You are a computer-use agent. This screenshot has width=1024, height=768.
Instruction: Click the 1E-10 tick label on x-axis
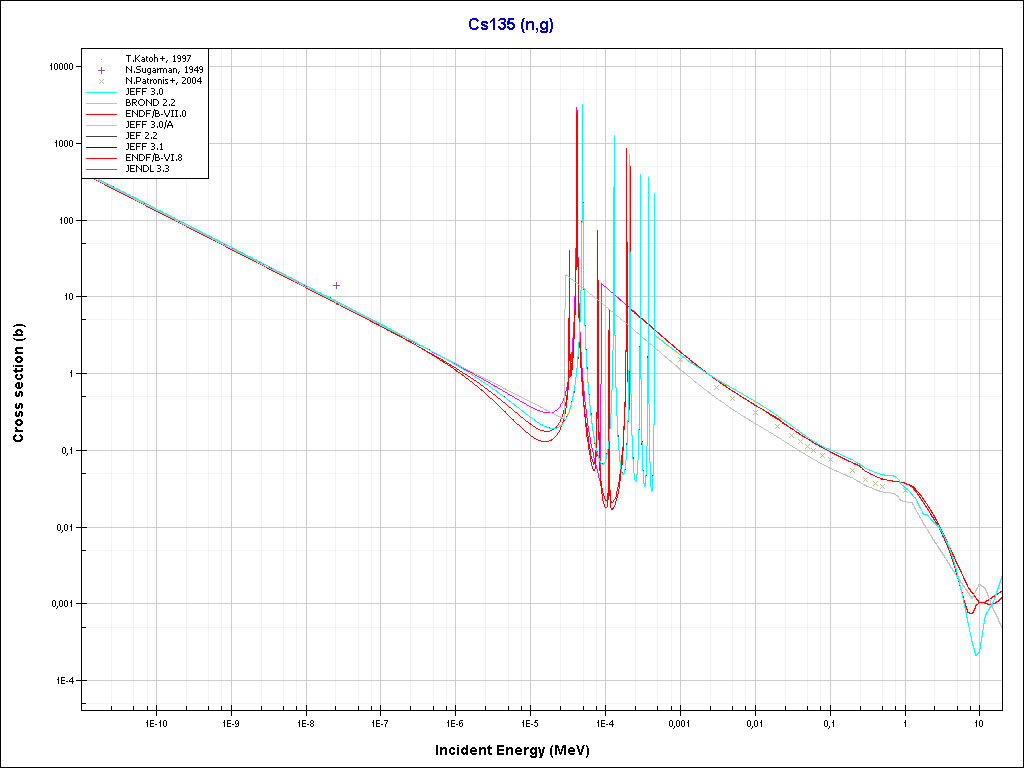click(155, 722)
